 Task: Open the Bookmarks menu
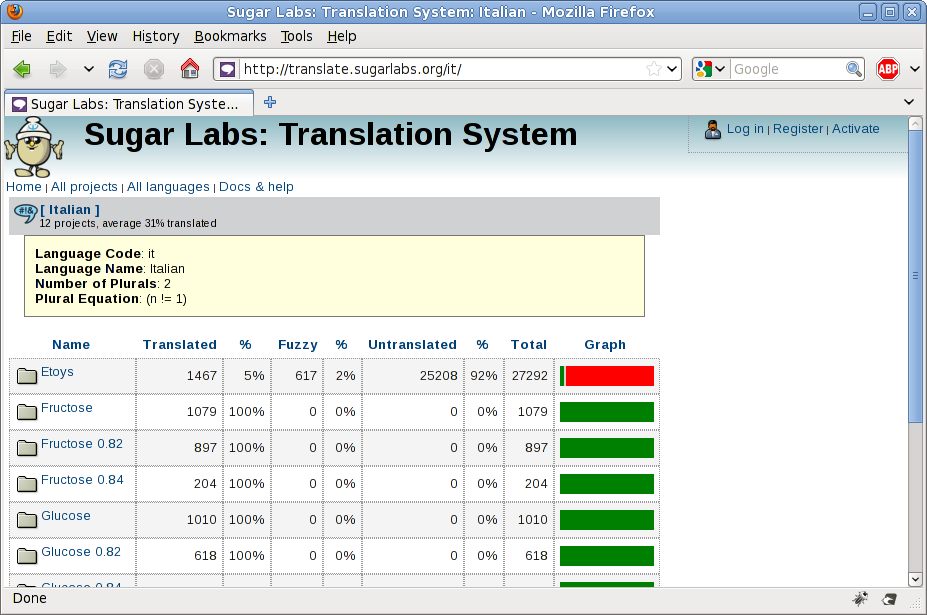tap(230, 36)
